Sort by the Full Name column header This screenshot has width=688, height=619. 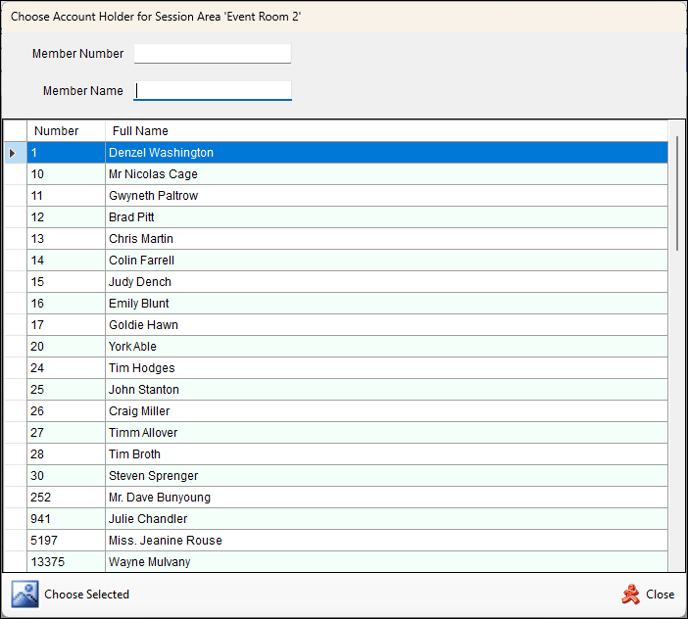tap(387, 131)
